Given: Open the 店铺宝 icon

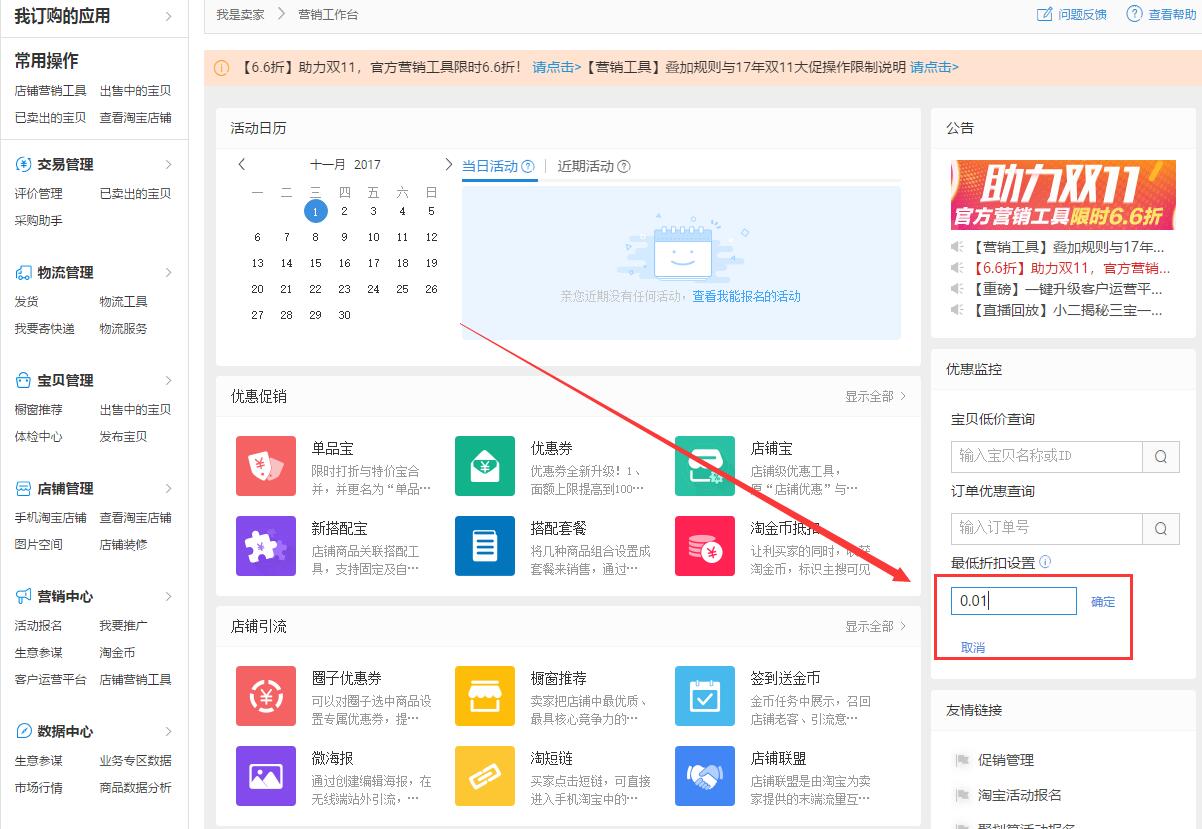Looking at the screenshot, I should [x=705, y=466].
